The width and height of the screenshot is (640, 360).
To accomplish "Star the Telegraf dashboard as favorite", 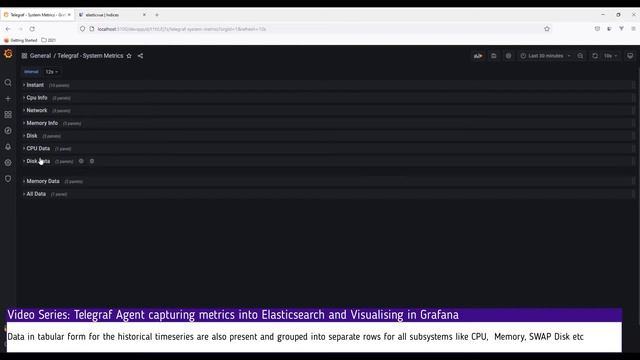I will coord(129,56).
